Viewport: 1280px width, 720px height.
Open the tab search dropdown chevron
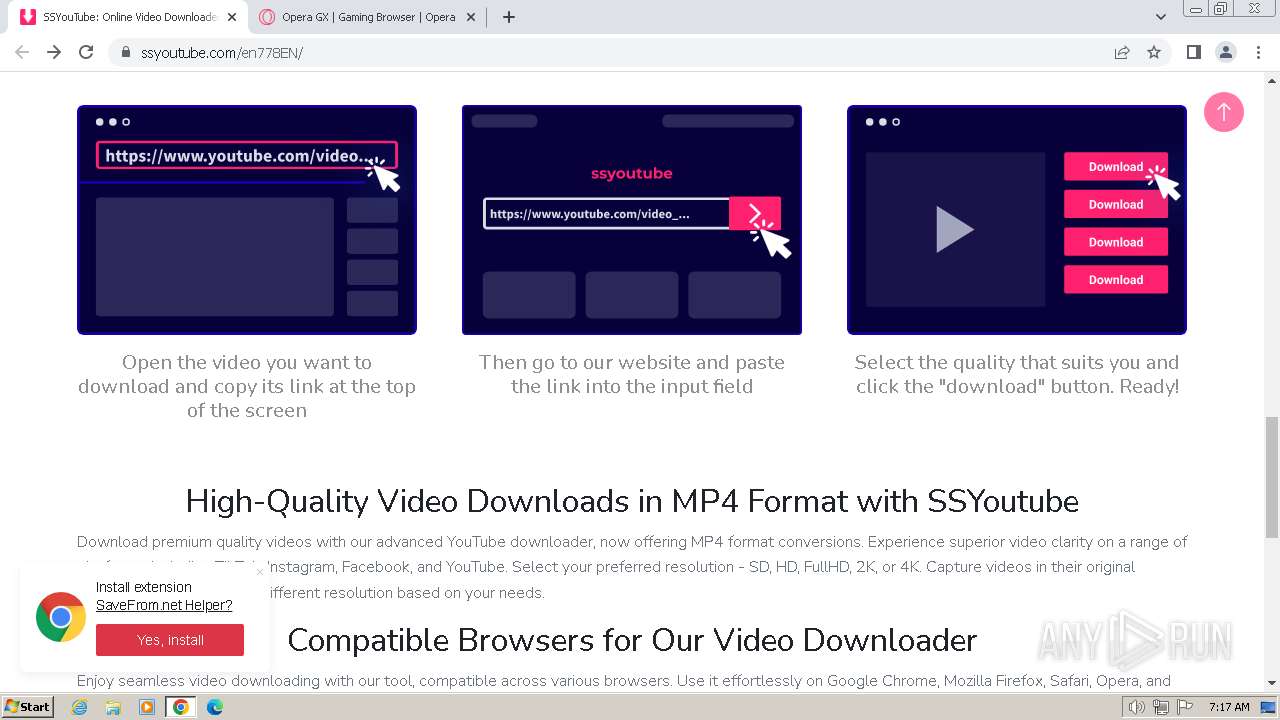[1161, 17]
